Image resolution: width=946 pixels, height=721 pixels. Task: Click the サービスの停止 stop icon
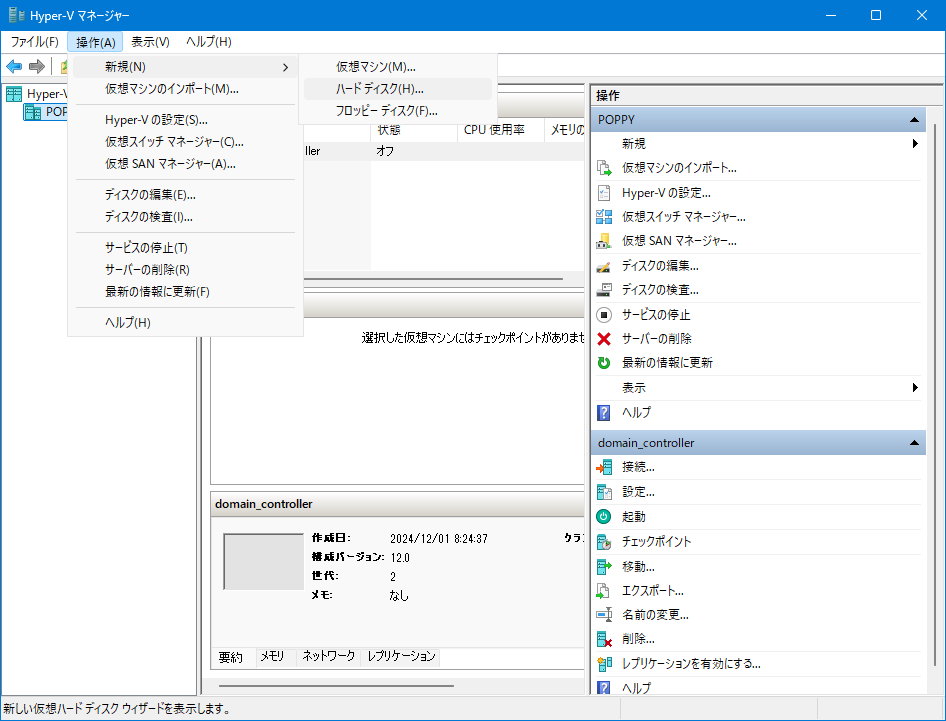(x=604, y=315)
